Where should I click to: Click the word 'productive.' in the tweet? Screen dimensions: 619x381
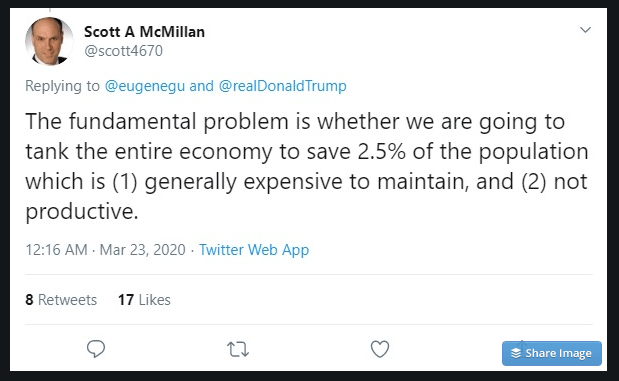(82, 212)
